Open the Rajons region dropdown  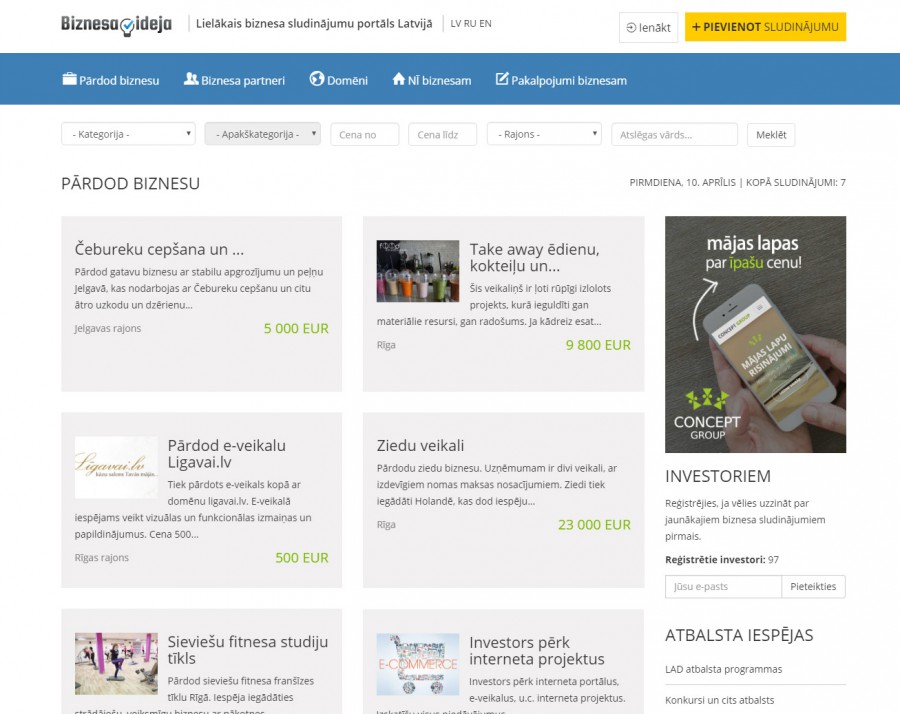pos(544,134)
